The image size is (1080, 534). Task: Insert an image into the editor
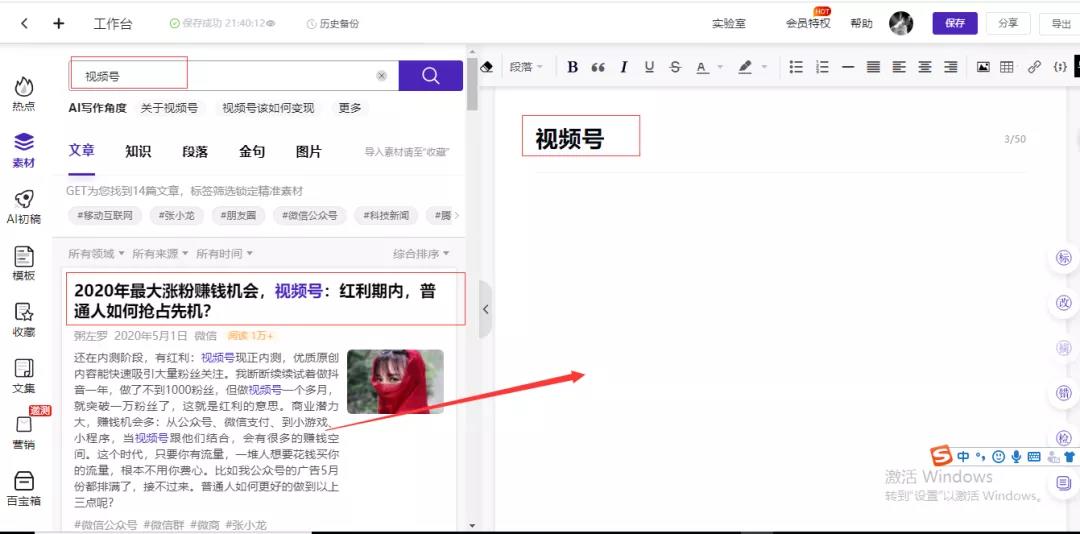983,67
